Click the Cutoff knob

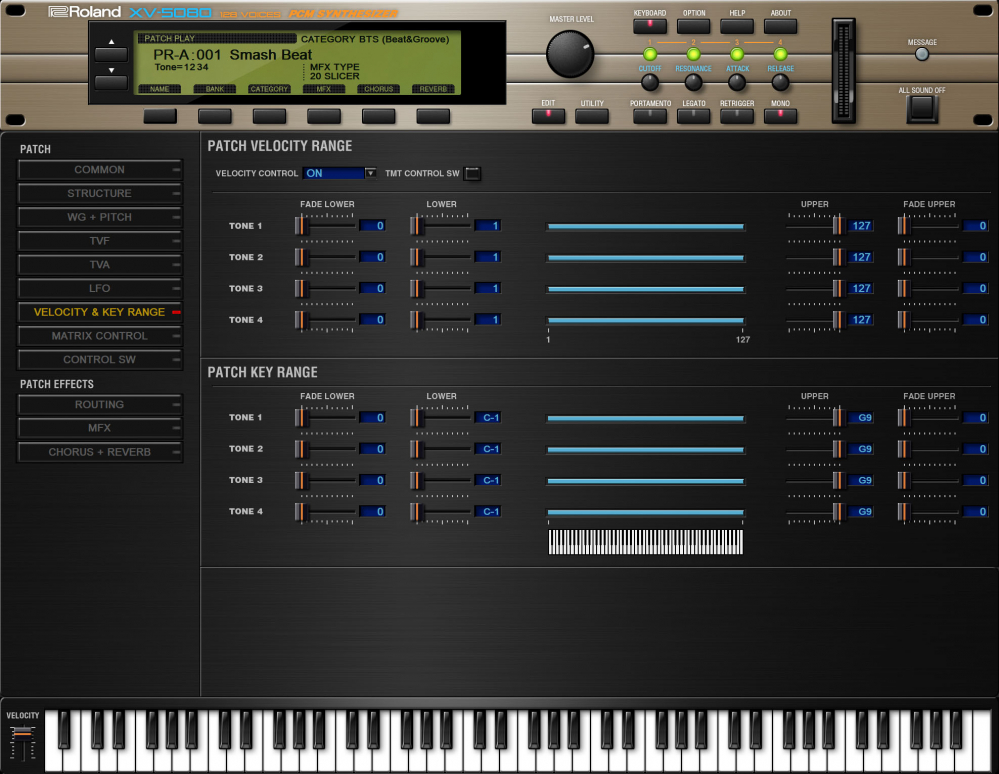650,82
